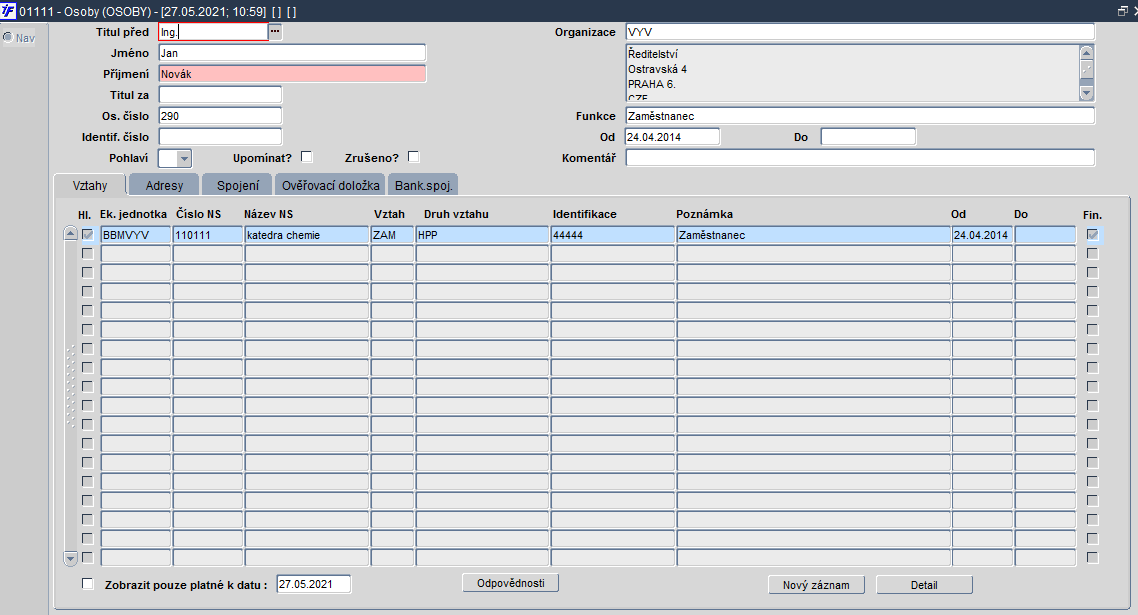Select the Nav radio button
This screenshot has width=1138, height=615.
tap(8, 37)
